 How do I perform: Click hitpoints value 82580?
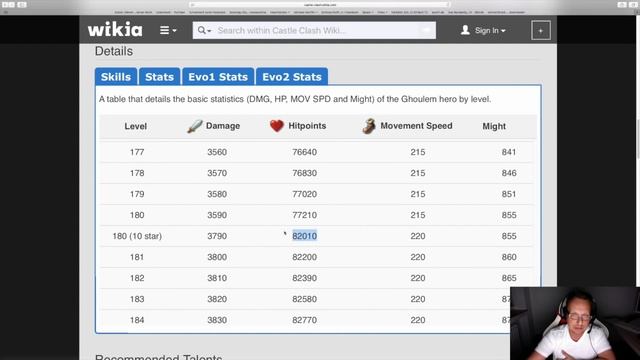[x=304, y=299]
